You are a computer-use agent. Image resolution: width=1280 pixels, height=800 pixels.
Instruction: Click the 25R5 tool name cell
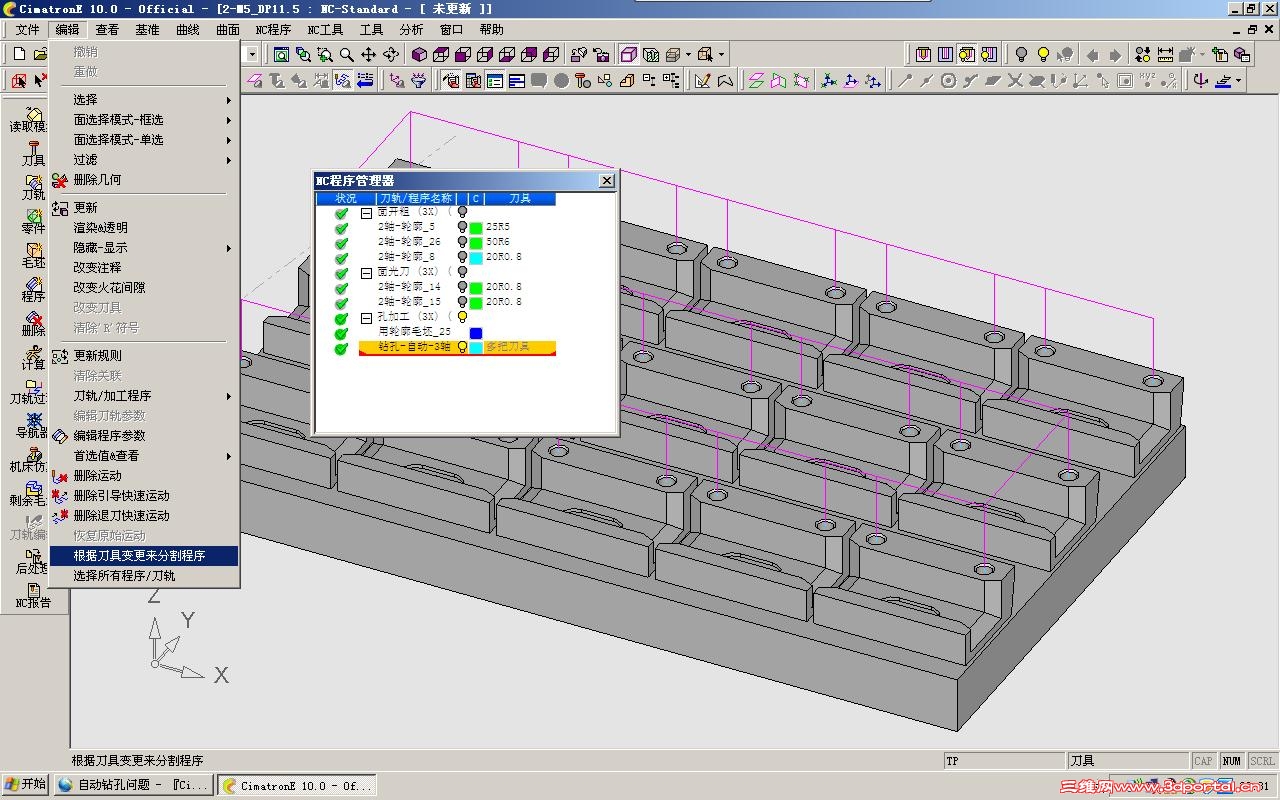click(498, 227)
